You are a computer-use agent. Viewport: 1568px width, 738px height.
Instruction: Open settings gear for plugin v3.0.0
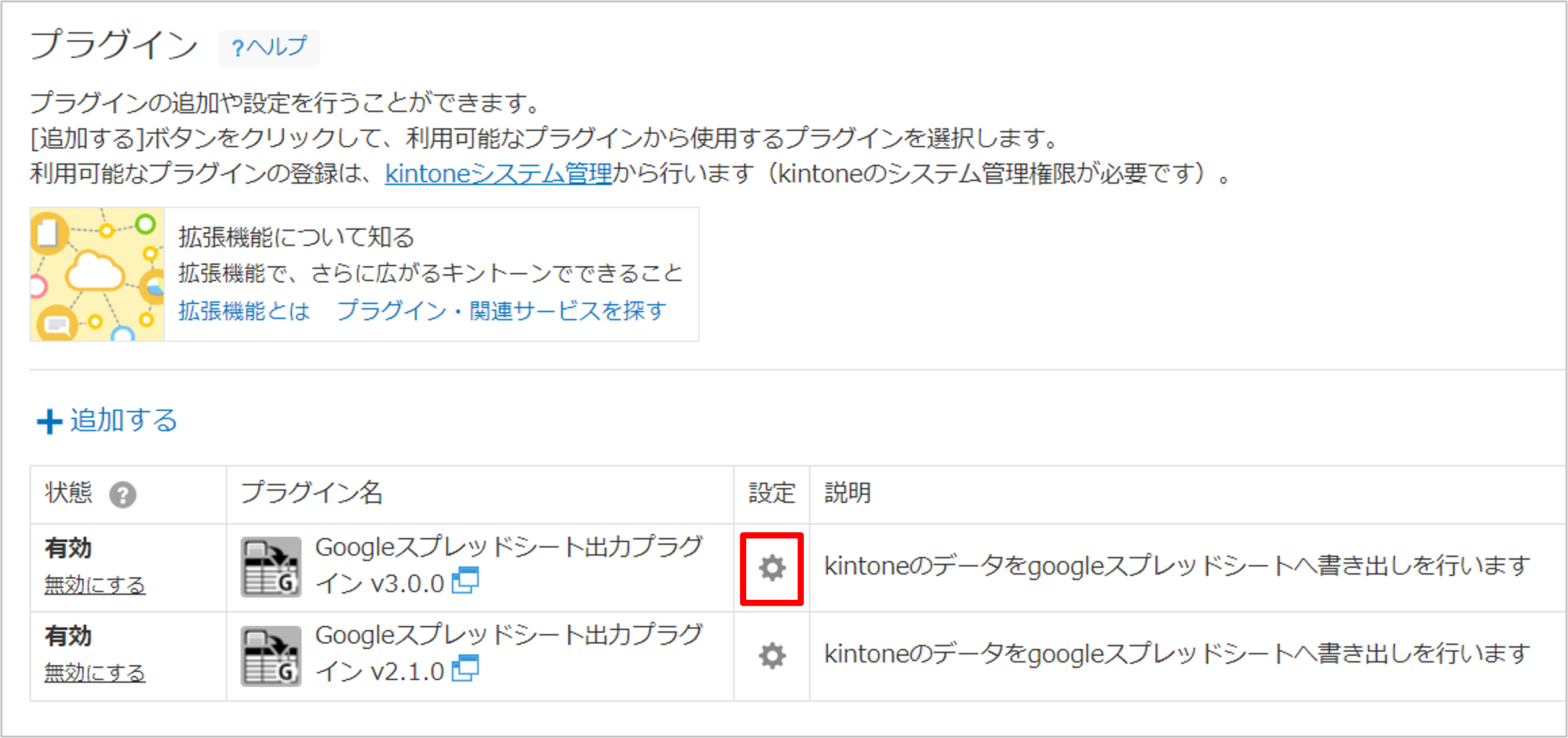[772, 568]
